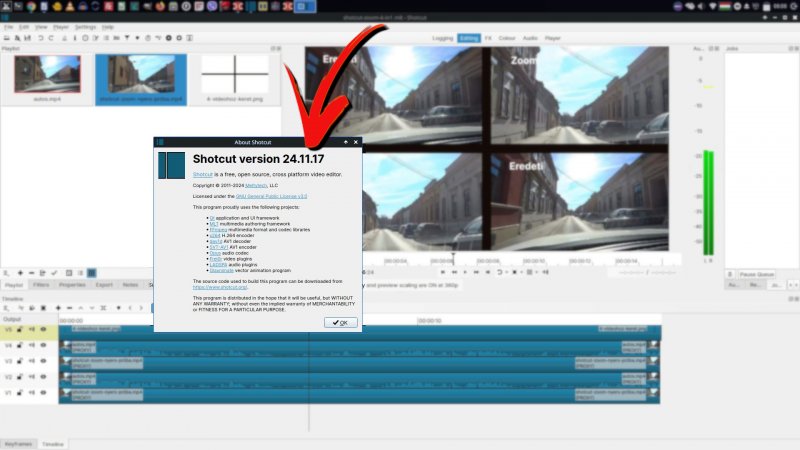Image resolution: width=800 pixels, height=450 pixels.
Task: Open the FFmpeg project link
Action: pos(218,230)
